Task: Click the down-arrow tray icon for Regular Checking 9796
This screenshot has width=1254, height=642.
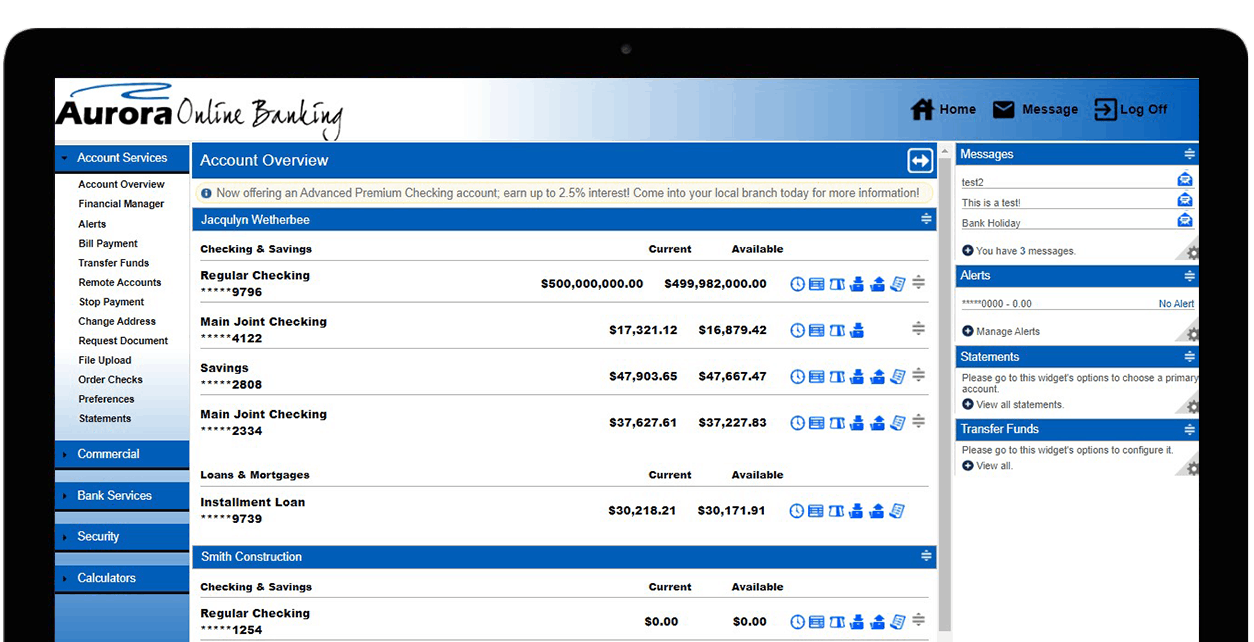Action: pos(857,284)
